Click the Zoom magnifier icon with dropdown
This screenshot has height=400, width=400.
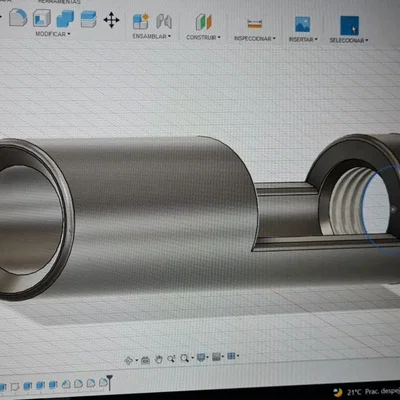(x=184, y=358)
